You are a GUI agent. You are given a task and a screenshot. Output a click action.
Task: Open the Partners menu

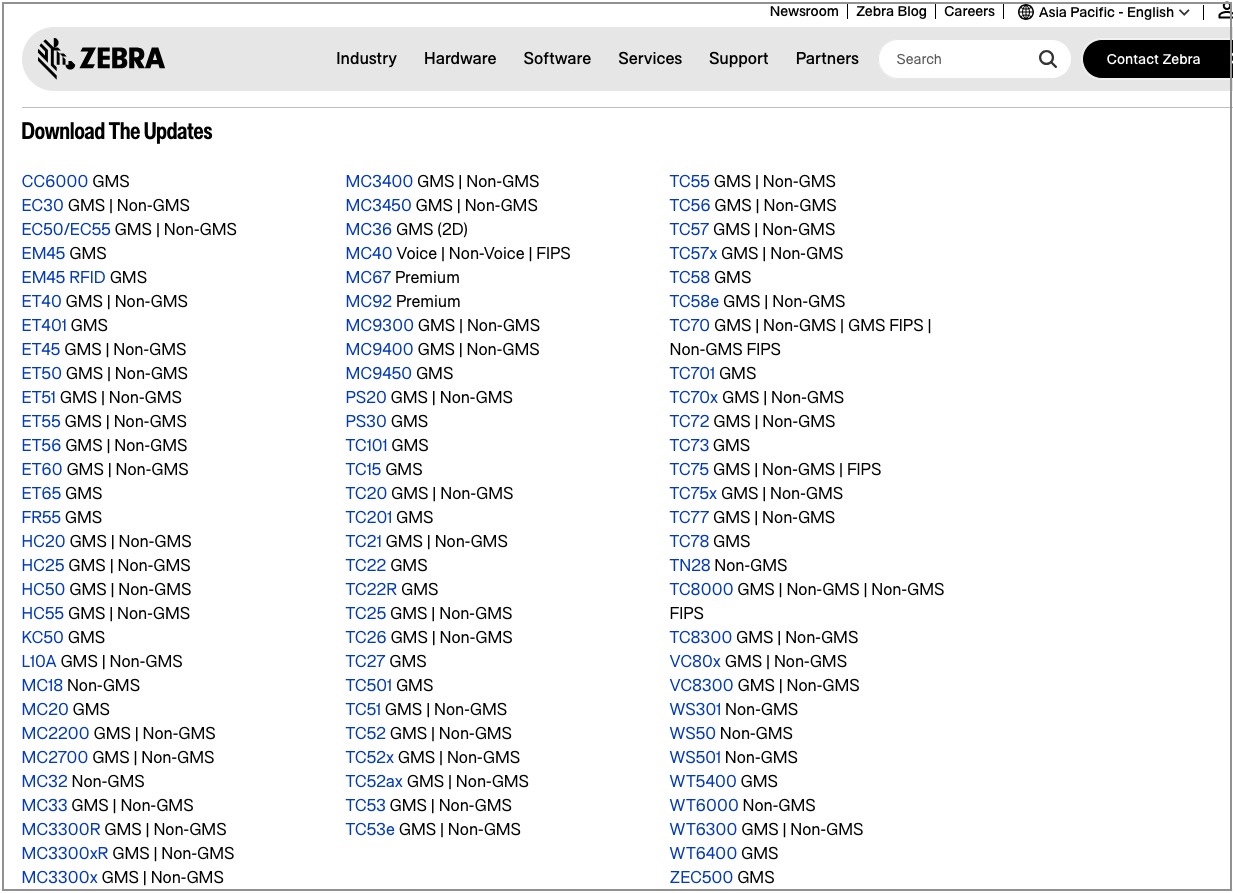click(x=827, y=59)
